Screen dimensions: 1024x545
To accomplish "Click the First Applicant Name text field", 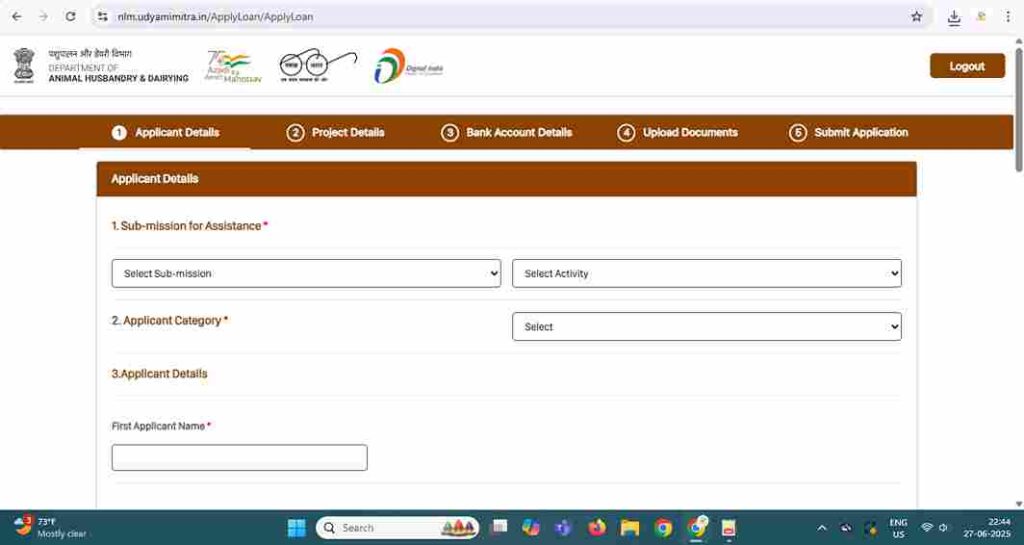I will pos(239,458).
